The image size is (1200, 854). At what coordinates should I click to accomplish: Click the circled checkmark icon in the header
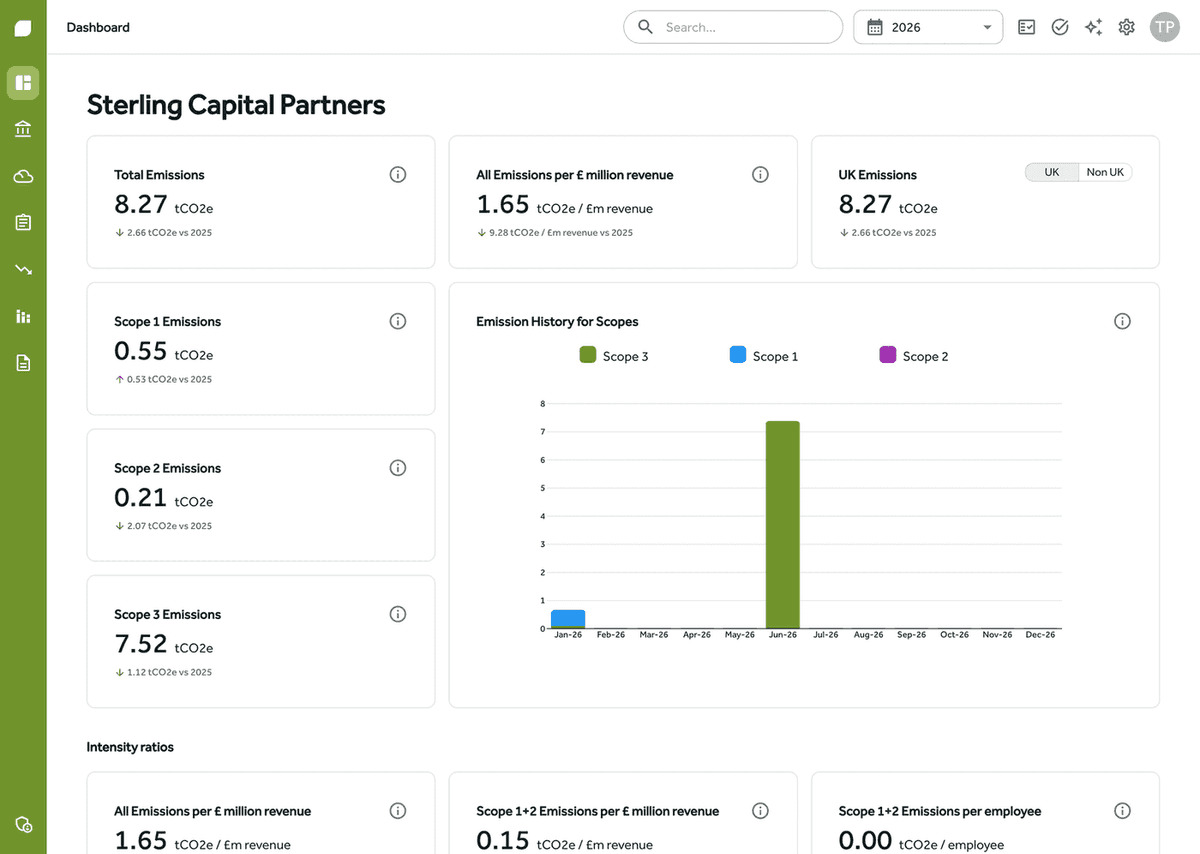coord(1060,27)
